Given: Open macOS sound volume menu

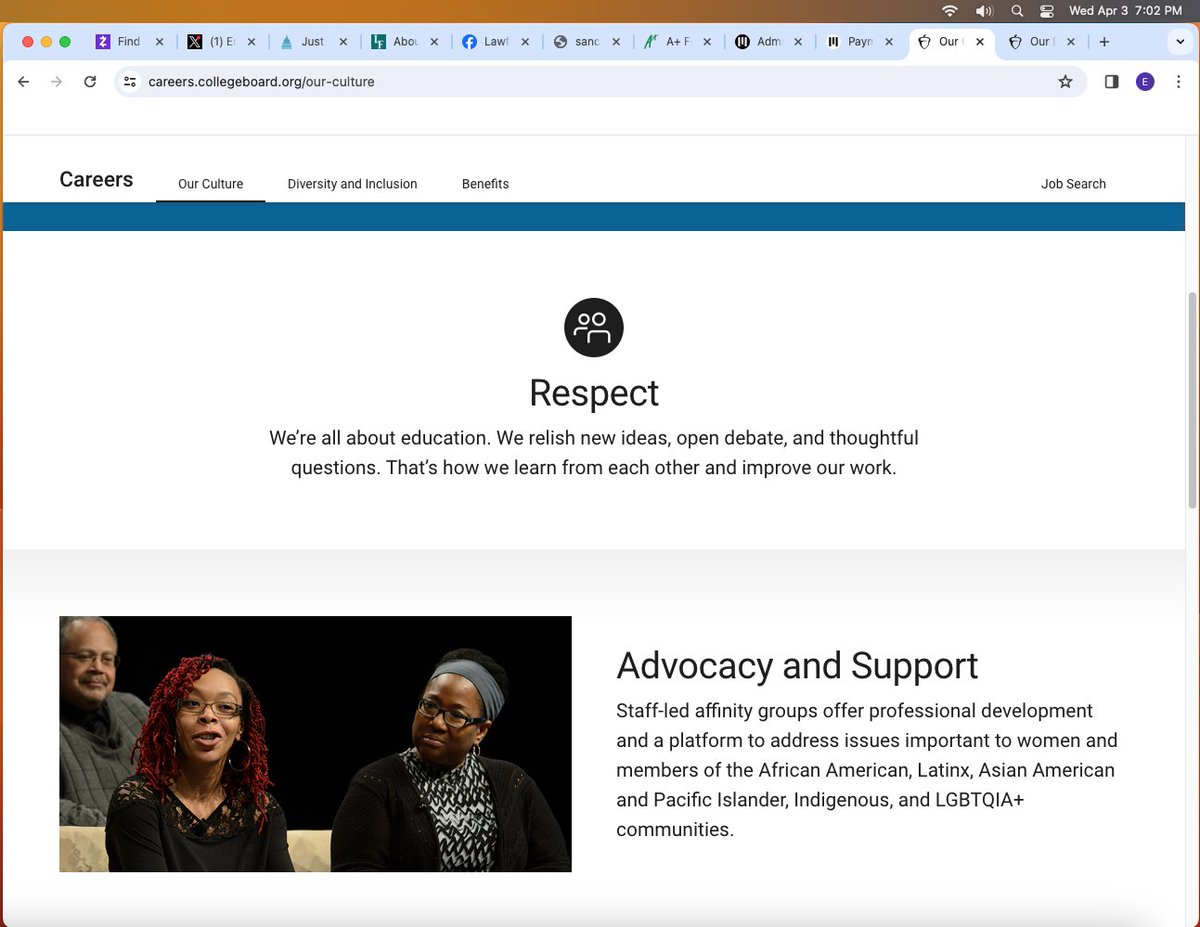Looking at the screenshot, I should click(x=984, y=11).
